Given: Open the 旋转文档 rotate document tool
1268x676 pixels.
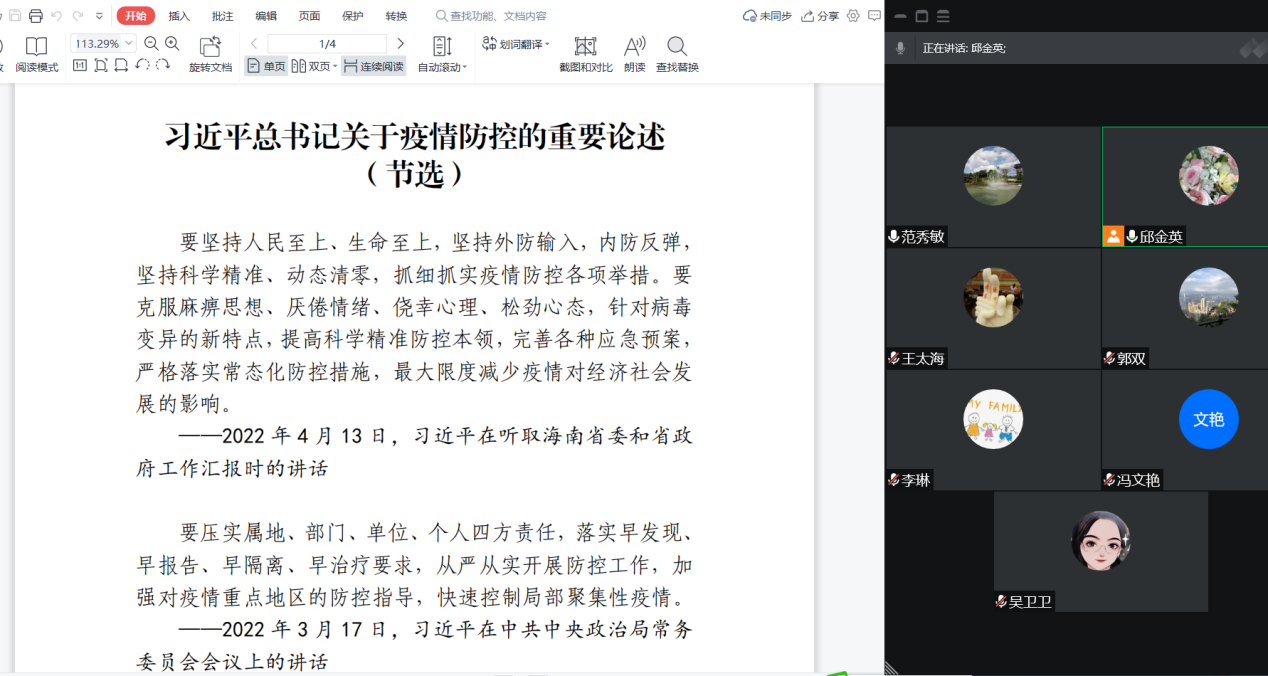Looking at the screenshot, I should (210, 54).
